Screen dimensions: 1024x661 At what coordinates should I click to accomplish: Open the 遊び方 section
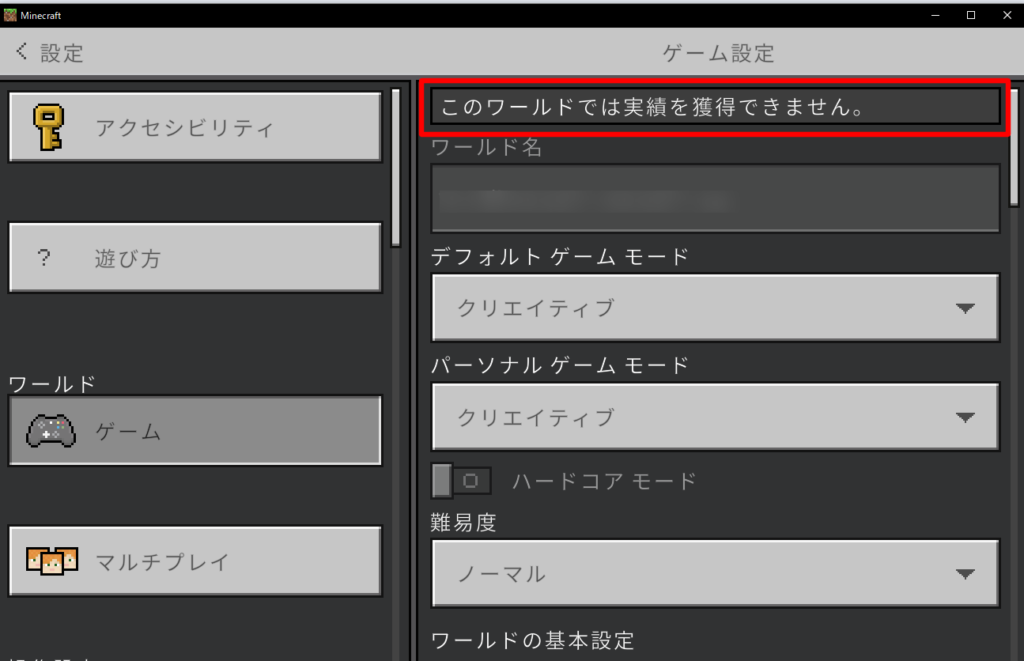195,258
